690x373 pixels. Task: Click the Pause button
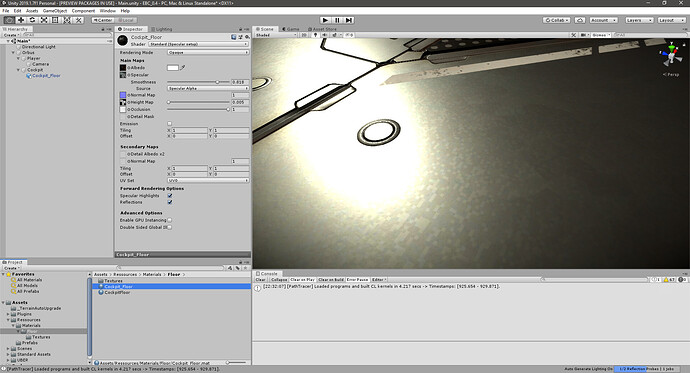(x=337, y=20)
